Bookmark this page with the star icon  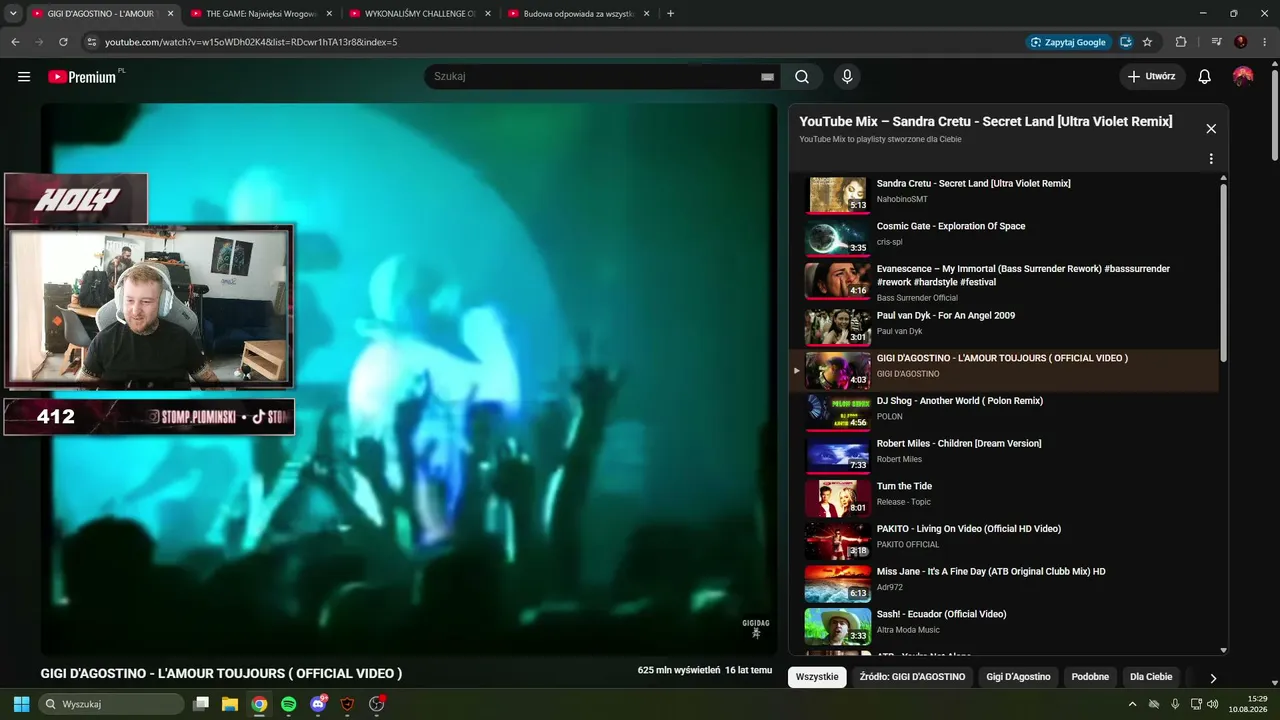[1147, 42]
